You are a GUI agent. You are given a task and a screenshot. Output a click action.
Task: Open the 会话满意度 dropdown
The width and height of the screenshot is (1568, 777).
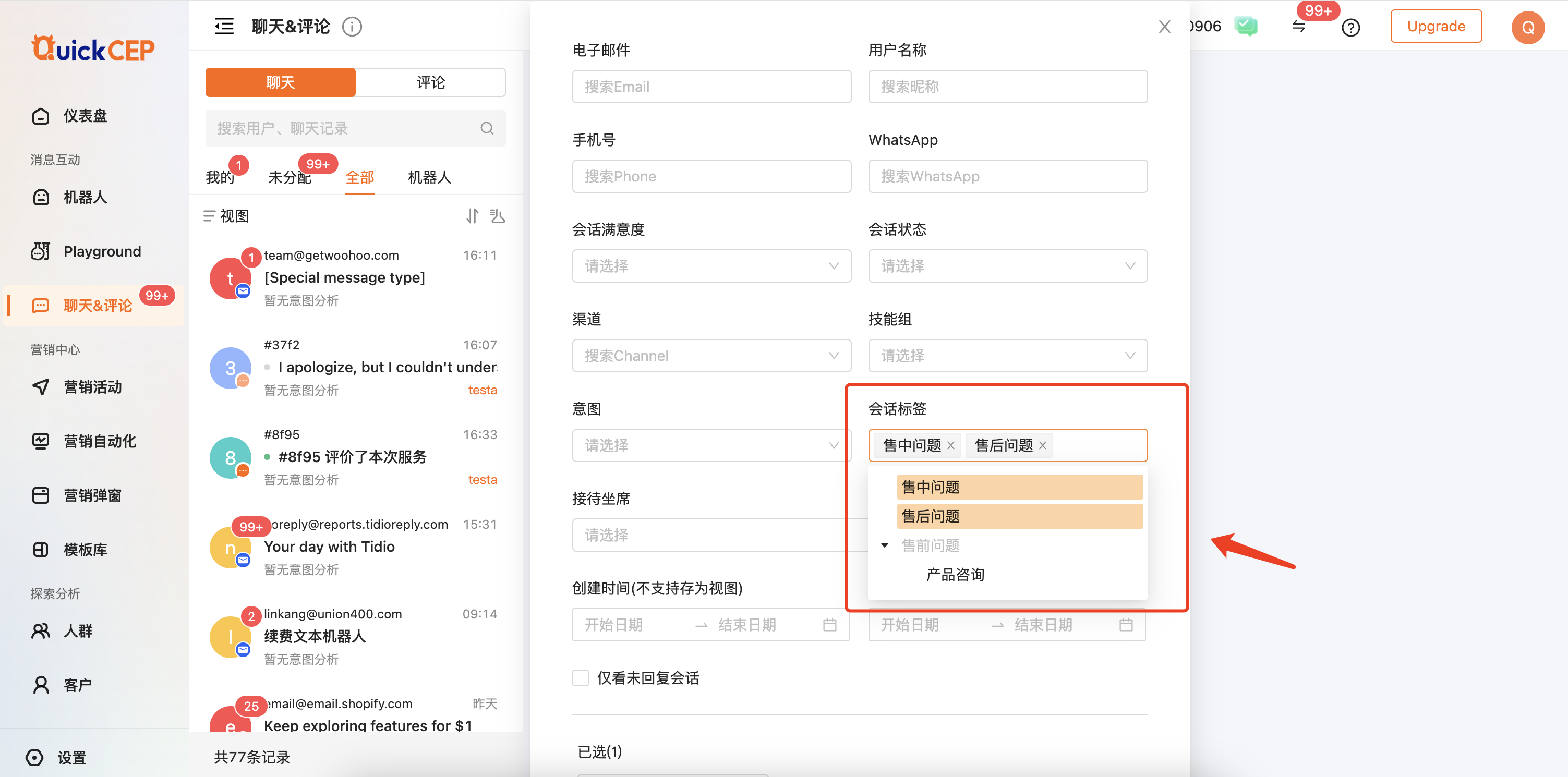point(711,266)
